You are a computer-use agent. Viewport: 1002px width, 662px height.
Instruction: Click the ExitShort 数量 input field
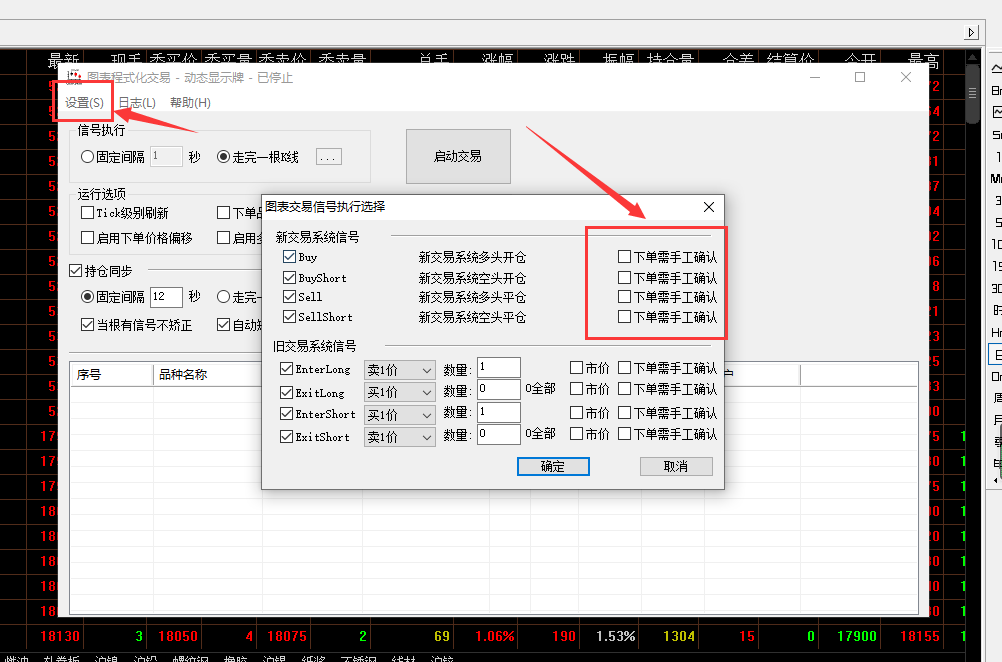click(498, 435)
